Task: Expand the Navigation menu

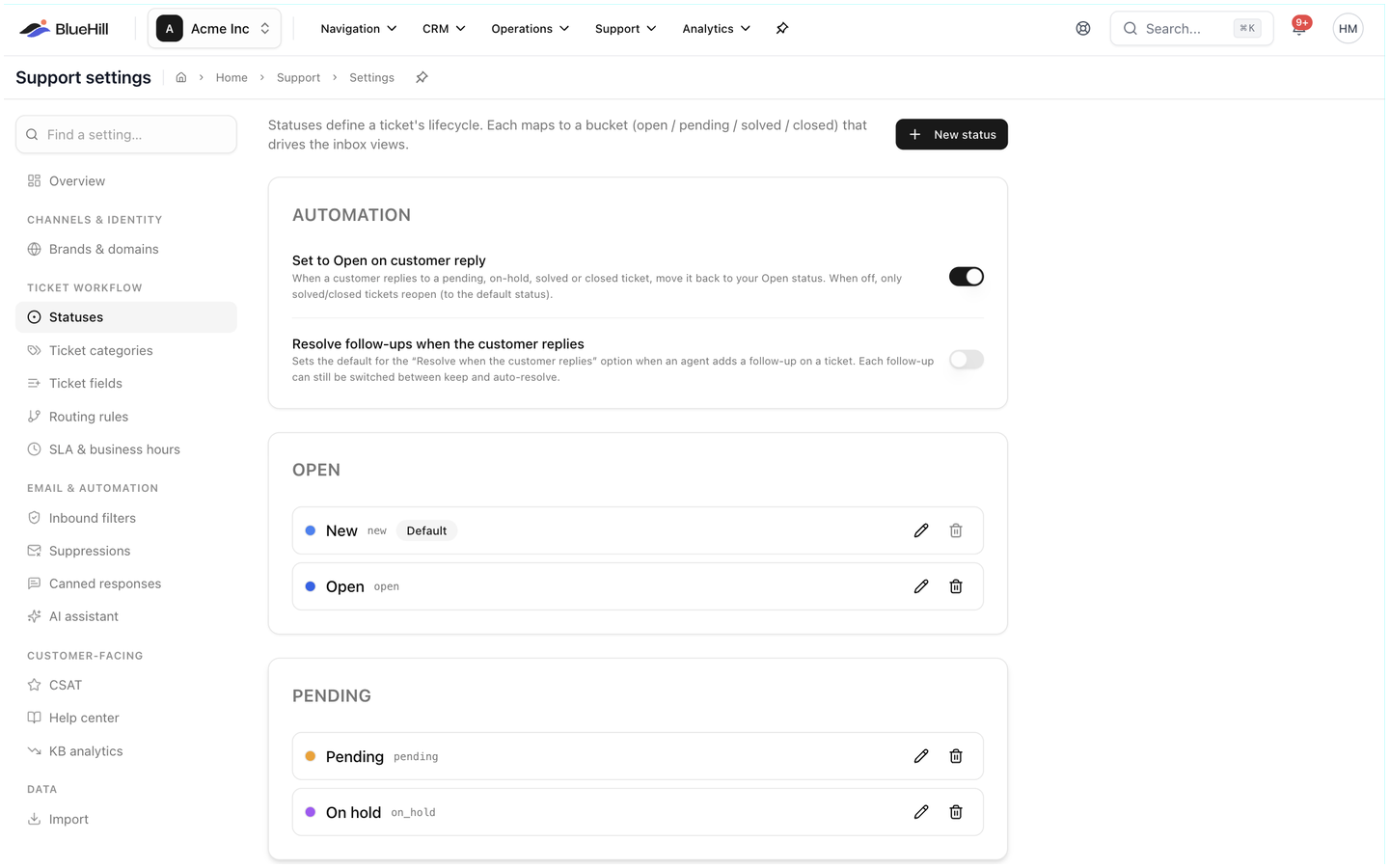Action: click(359, 28)
